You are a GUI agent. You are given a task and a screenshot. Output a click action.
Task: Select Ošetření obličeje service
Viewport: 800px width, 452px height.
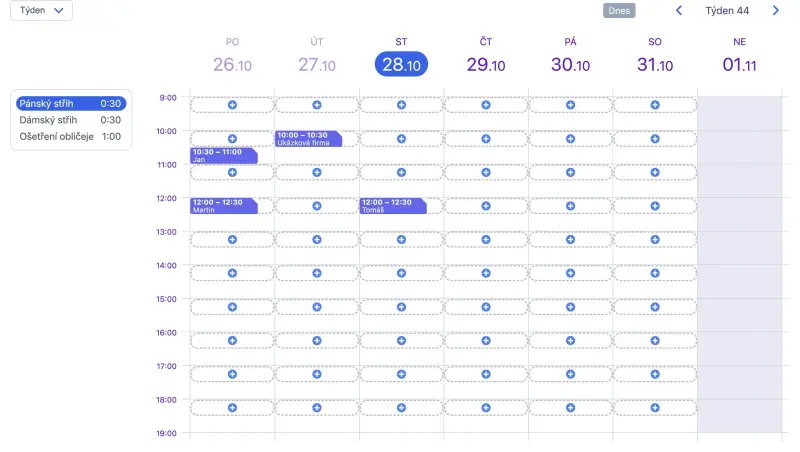70,136
